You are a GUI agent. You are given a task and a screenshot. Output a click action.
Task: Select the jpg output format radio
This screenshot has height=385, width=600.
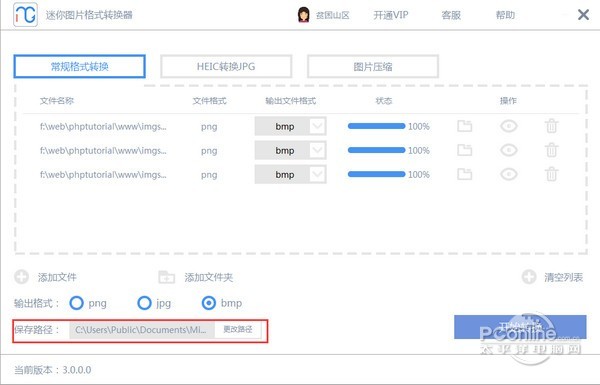[144, 303]
